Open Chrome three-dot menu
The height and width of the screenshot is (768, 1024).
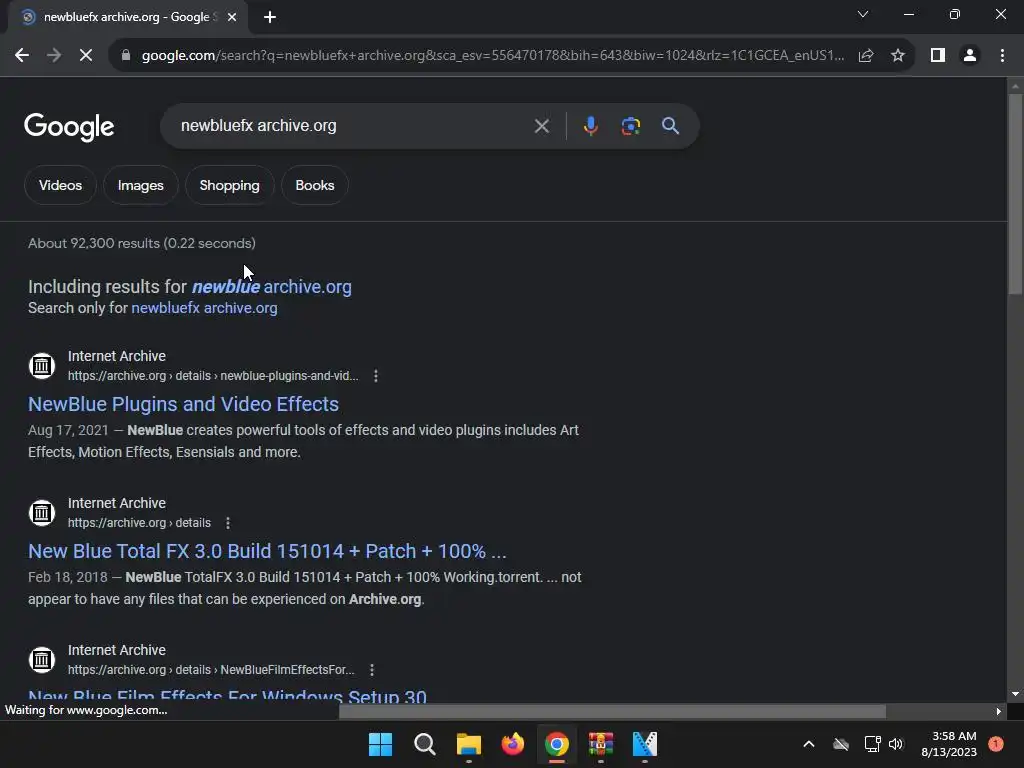pos(1002,56)
